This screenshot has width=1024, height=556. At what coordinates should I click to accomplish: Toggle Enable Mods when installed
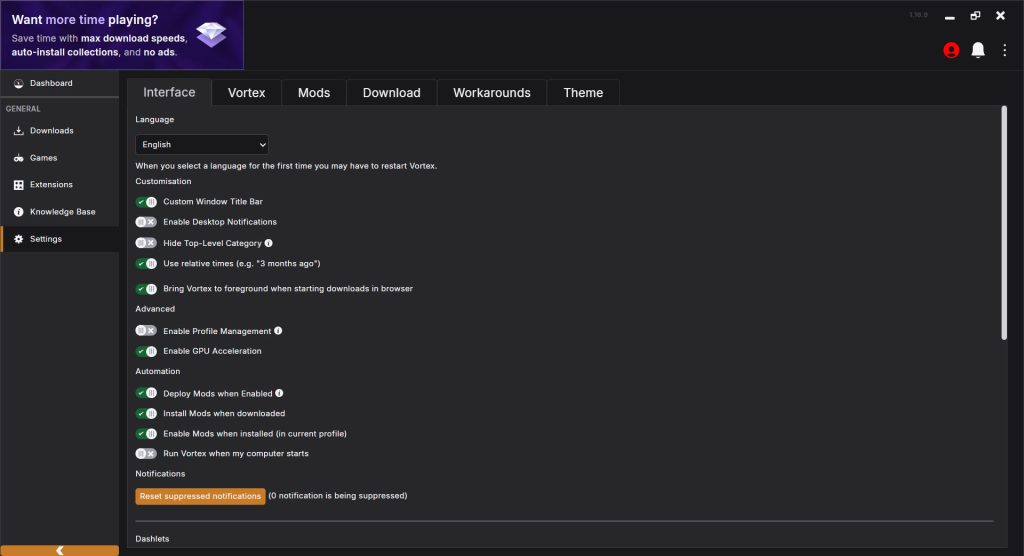(146, 434)
